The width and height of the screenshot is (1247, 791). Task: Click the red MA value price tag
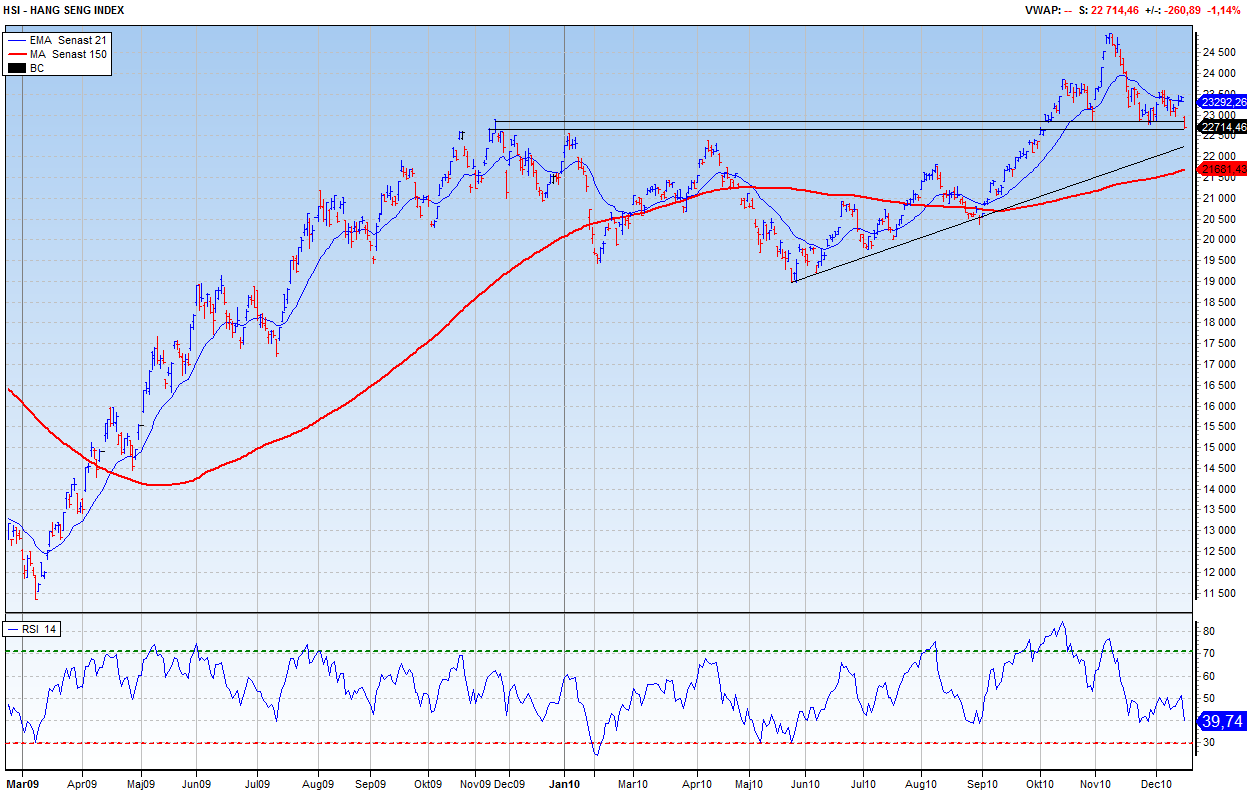[x=1222, y=170]
